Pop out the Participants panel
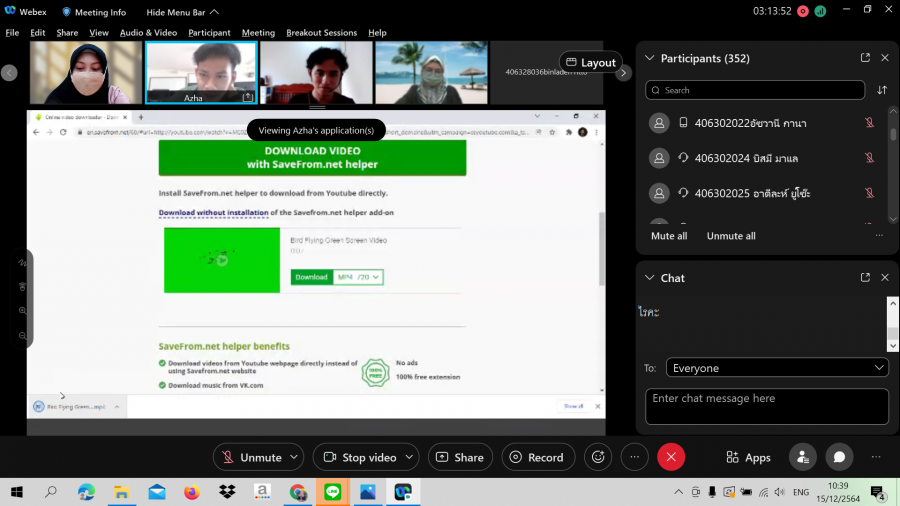This screenshot has height=506, width=900. pyautogui.click(x=865, y=58)
